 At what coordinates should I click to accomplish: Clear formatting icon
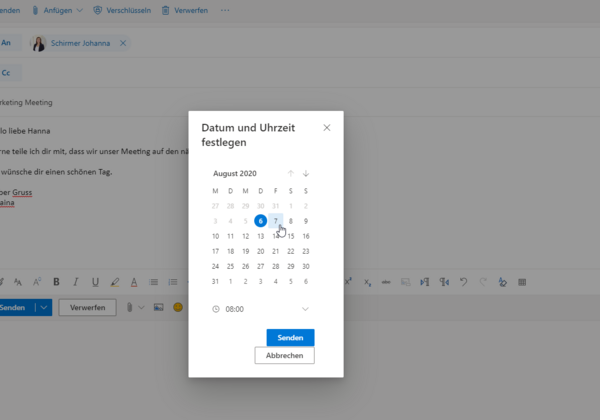(x=502, y=282)
